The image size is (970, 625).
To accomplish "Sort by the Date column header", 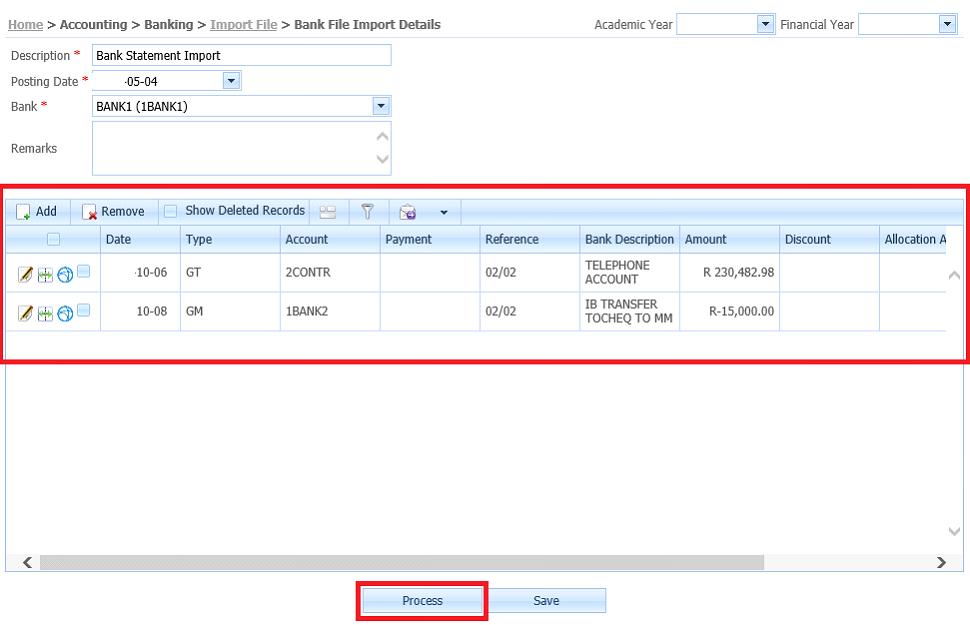I will [140, 239].
